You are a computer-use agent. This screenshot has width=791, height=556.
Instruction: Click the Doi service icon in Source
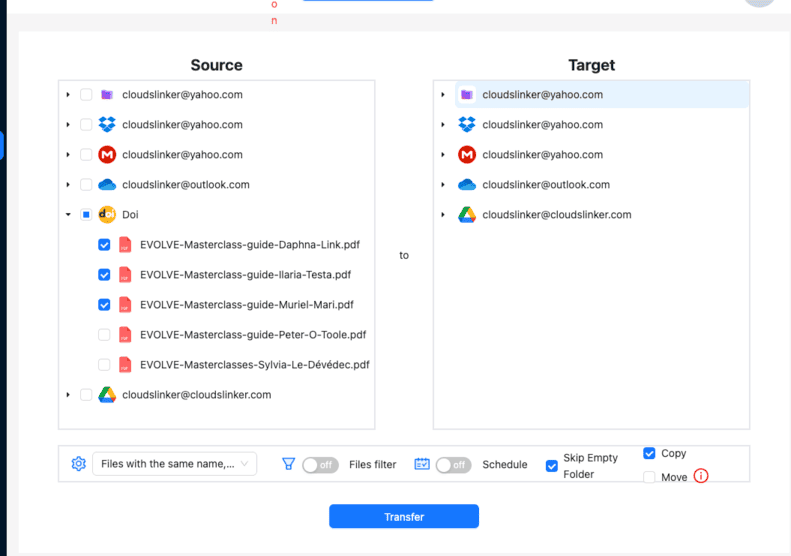tap(107, 214)
